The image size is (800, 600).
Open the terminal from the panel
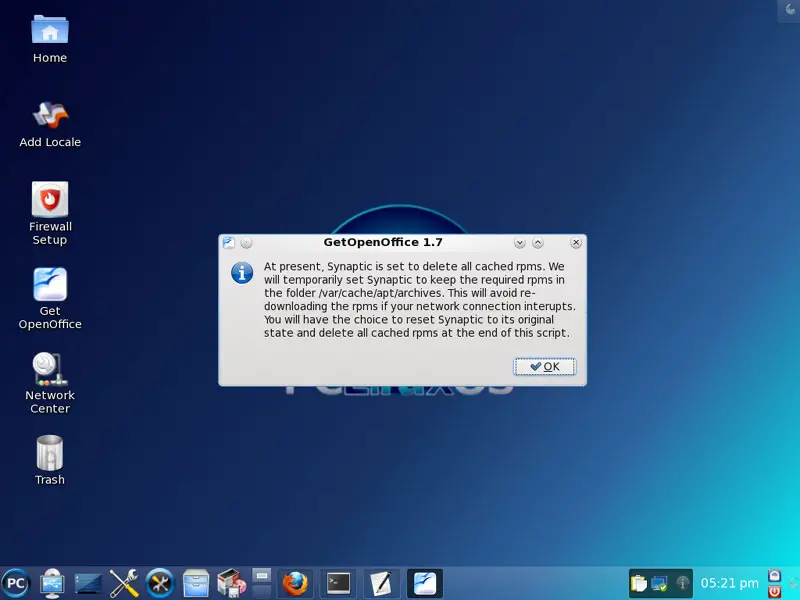coord(338,583)
